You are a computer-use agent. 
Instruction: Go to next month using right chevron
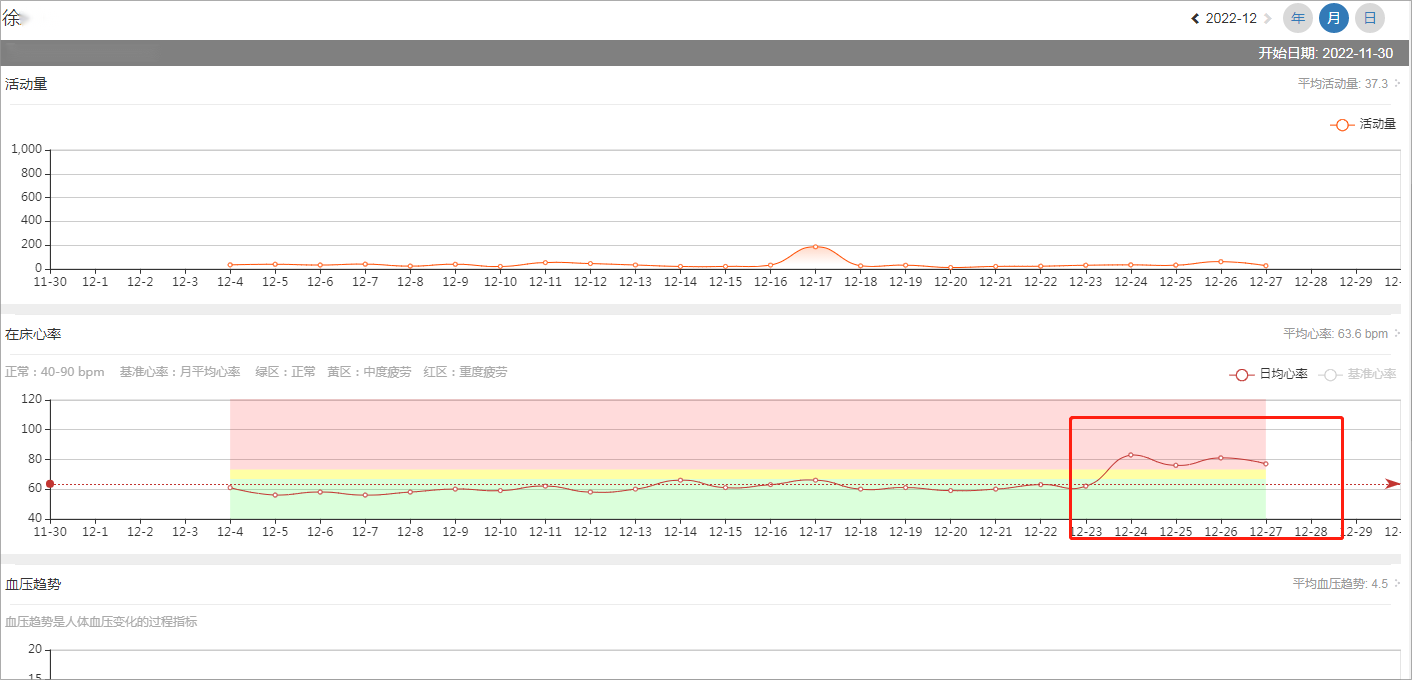point(1268,19)
